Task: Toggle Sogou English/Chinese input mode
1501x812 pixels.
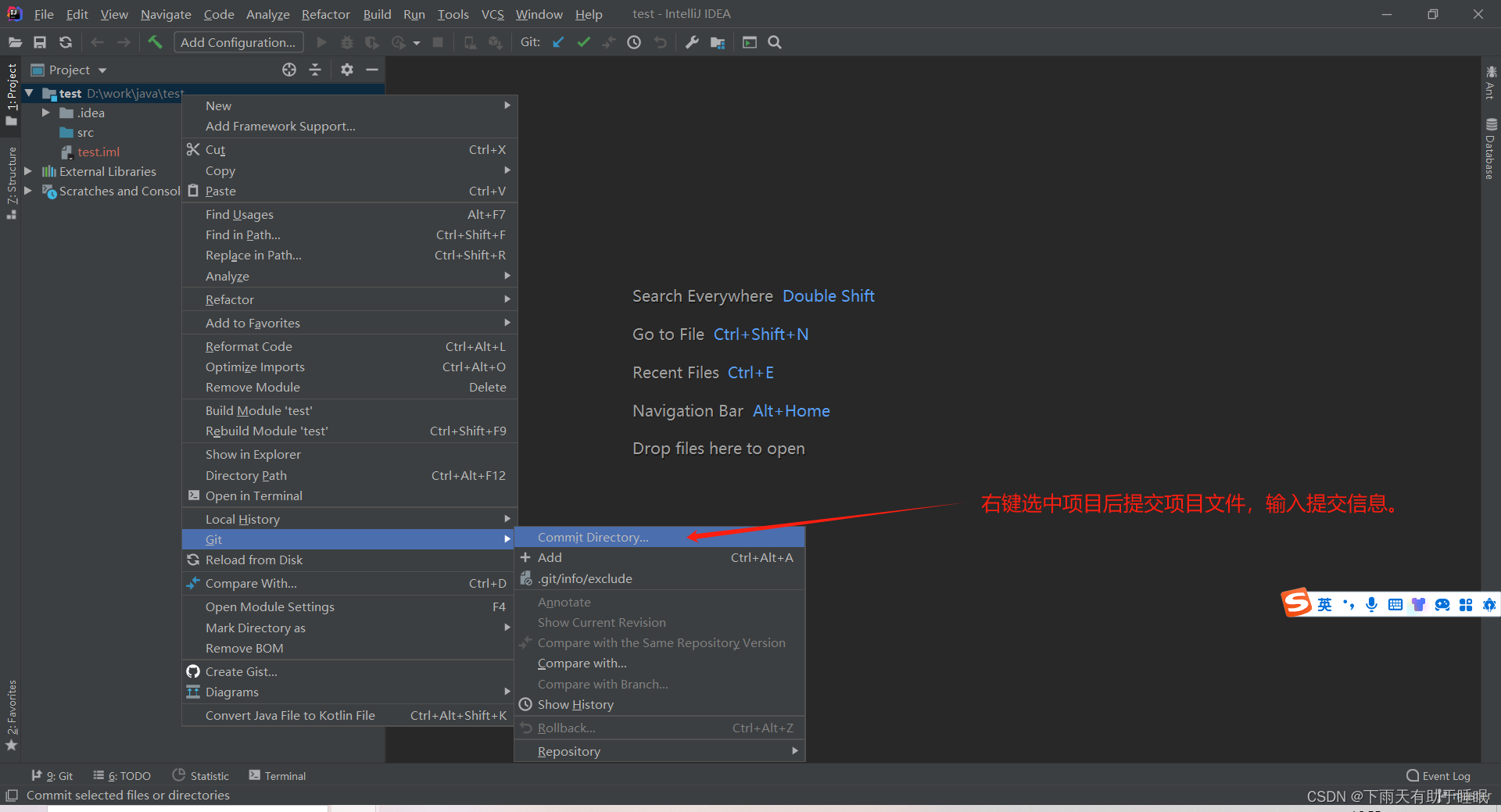Action: click(1324, 604)
